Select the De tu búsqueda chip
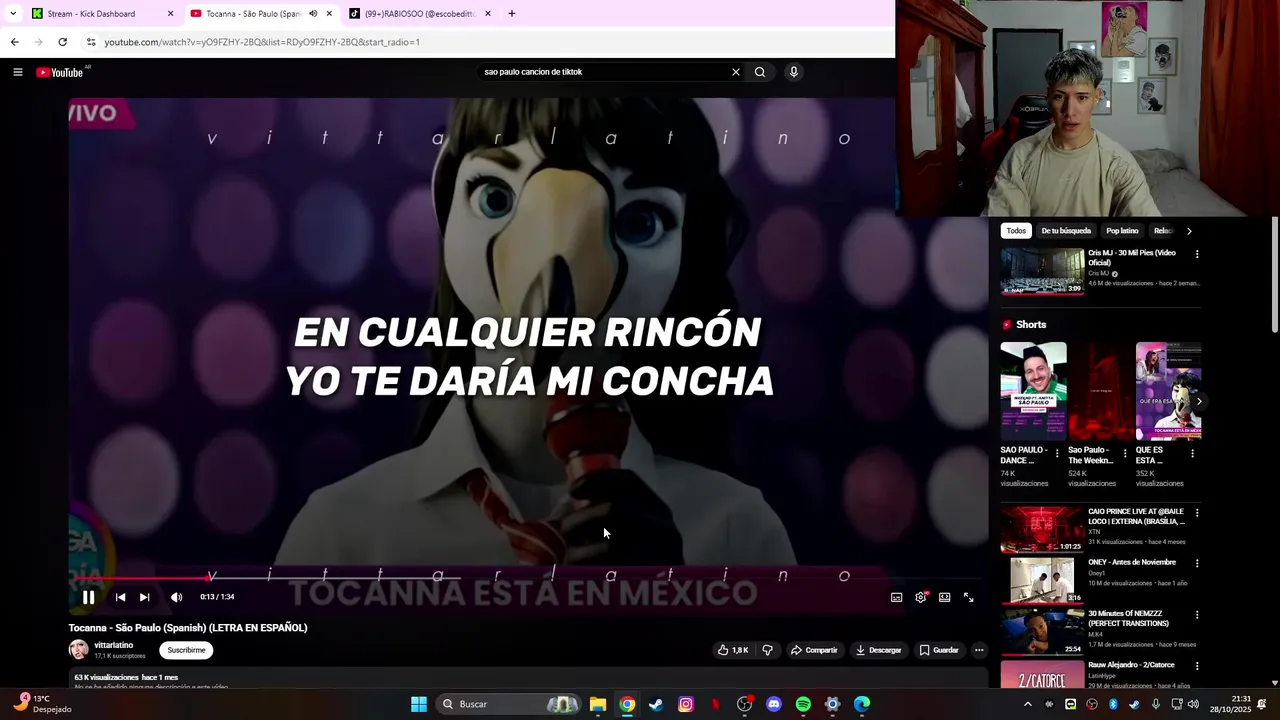 click(1066, 231)
